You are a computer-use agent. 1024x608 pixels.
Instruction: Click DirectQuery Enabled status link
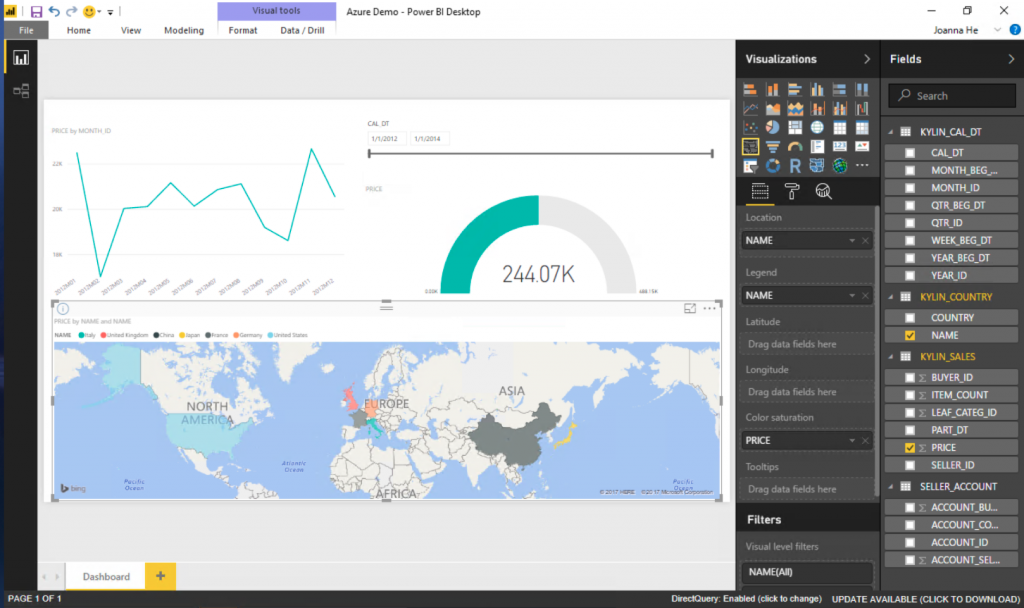[x=746, y=599]
